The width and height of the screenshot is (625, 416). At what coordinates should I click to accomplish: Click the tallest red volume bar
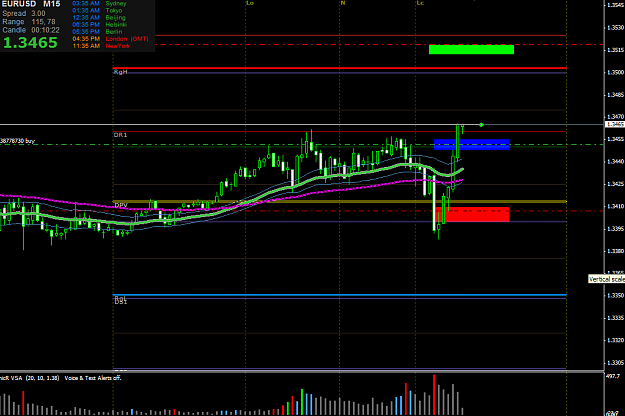point(434,395)
